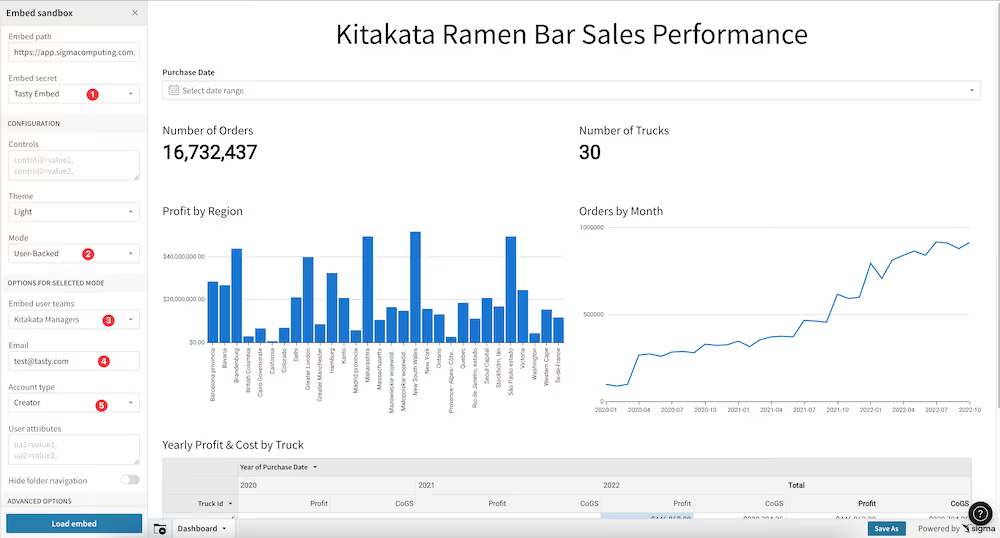Image resolution: width=1000 pixels, height=538 pixels.
Task: Click the Embed path URL field
Action: [74, 52]
